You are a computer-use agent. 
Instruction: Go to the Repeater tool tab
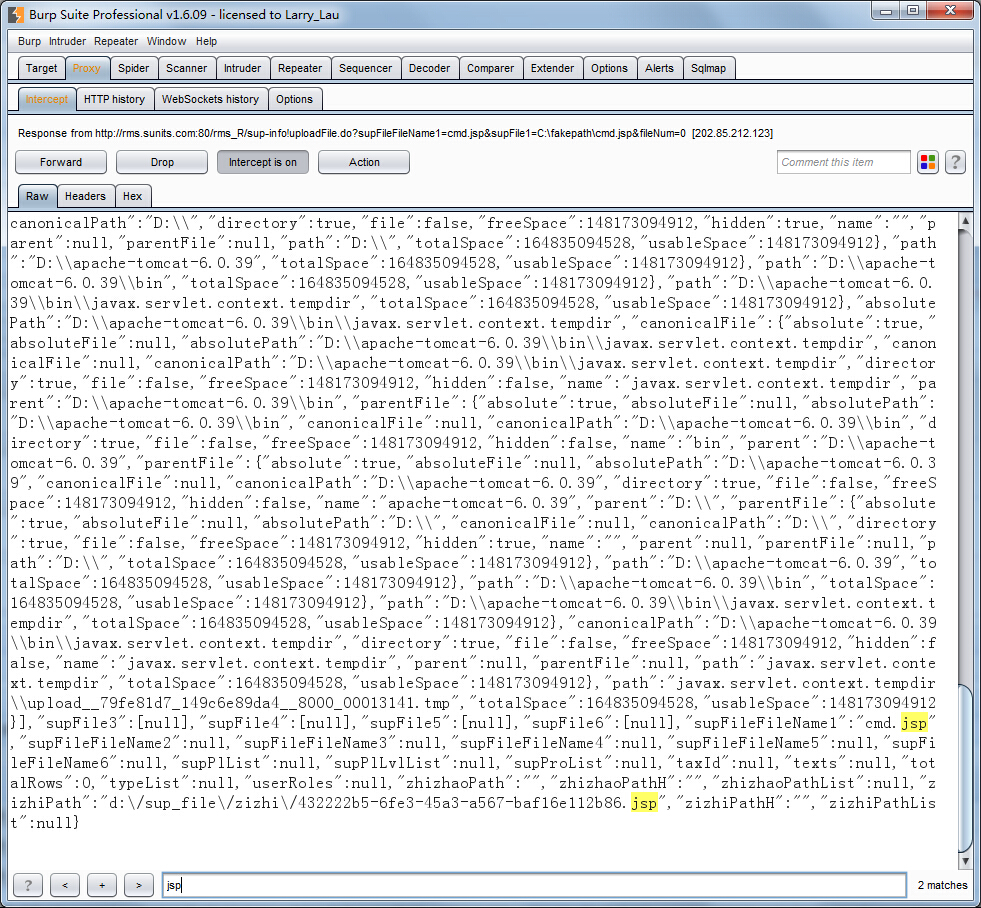point(300,68)
